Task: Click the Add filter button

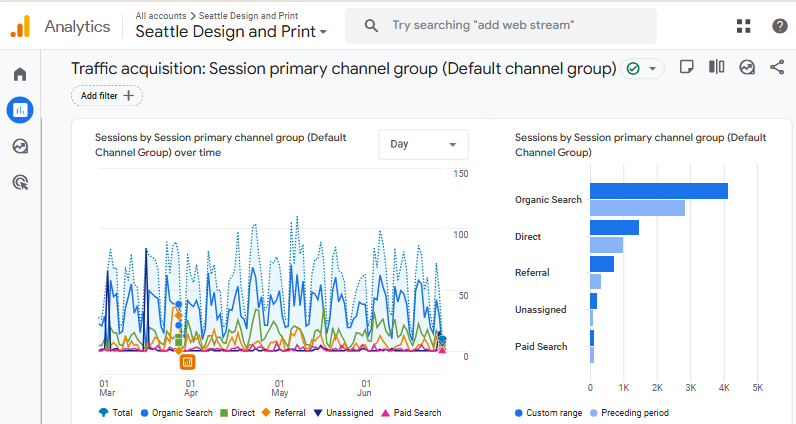Action: 107,96
